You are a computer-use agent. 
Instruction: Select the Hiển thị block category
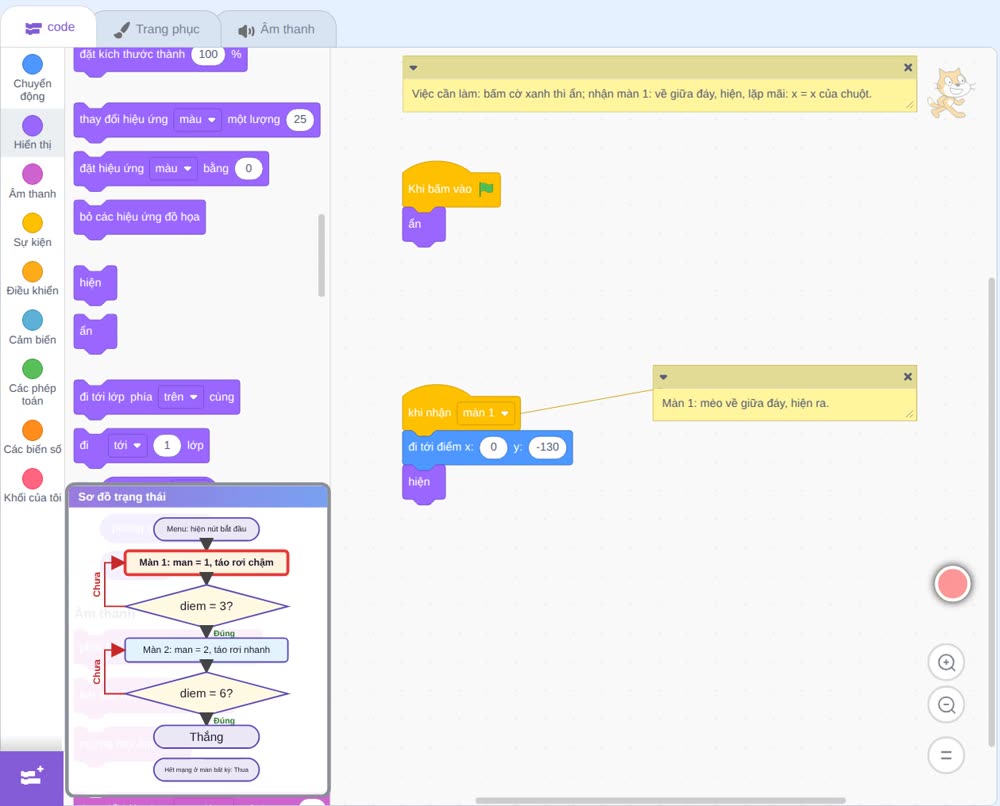pos(32,133)
